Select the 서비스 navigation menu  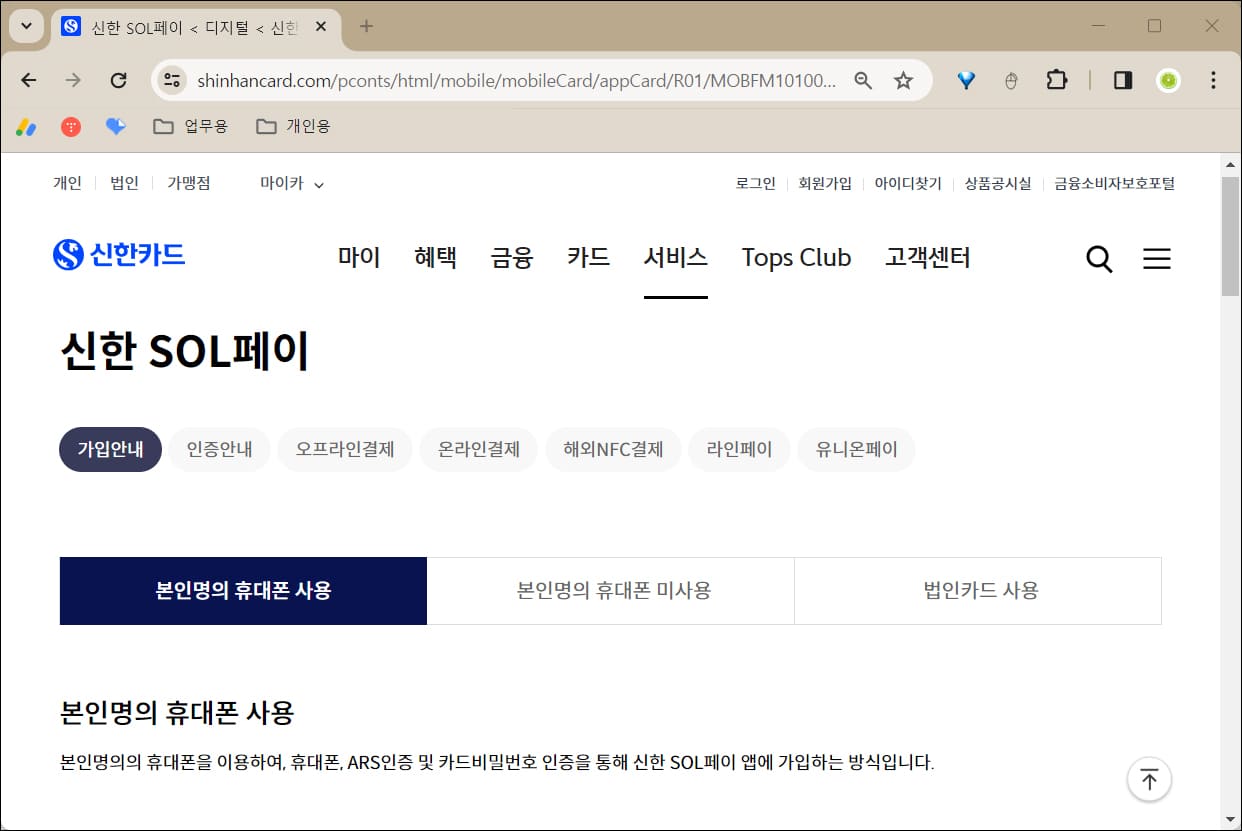coord(675,257)
